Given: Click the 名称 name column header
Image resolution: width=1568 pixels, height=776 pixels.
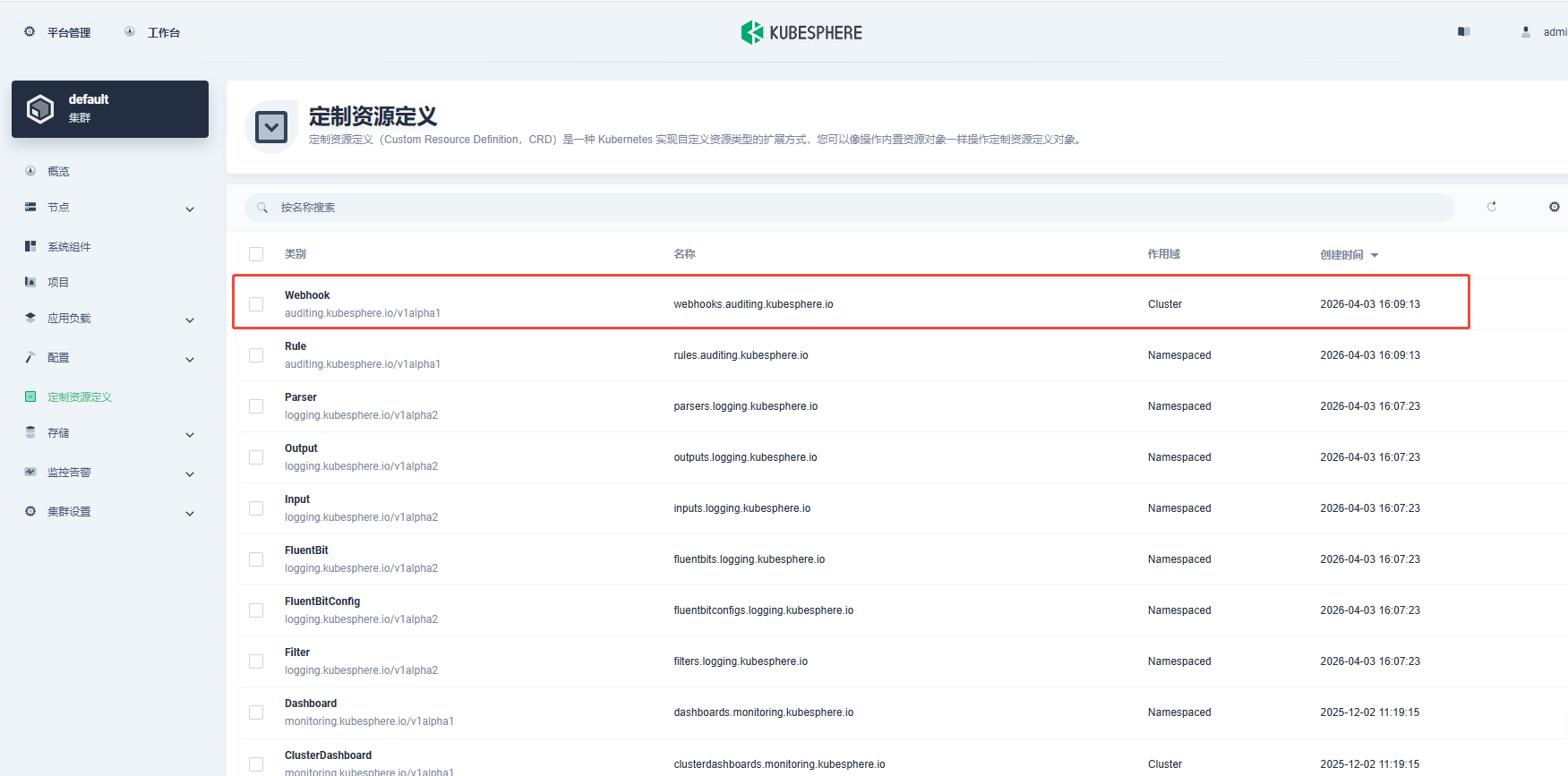Looking at the screenshot, I should 684,254.
